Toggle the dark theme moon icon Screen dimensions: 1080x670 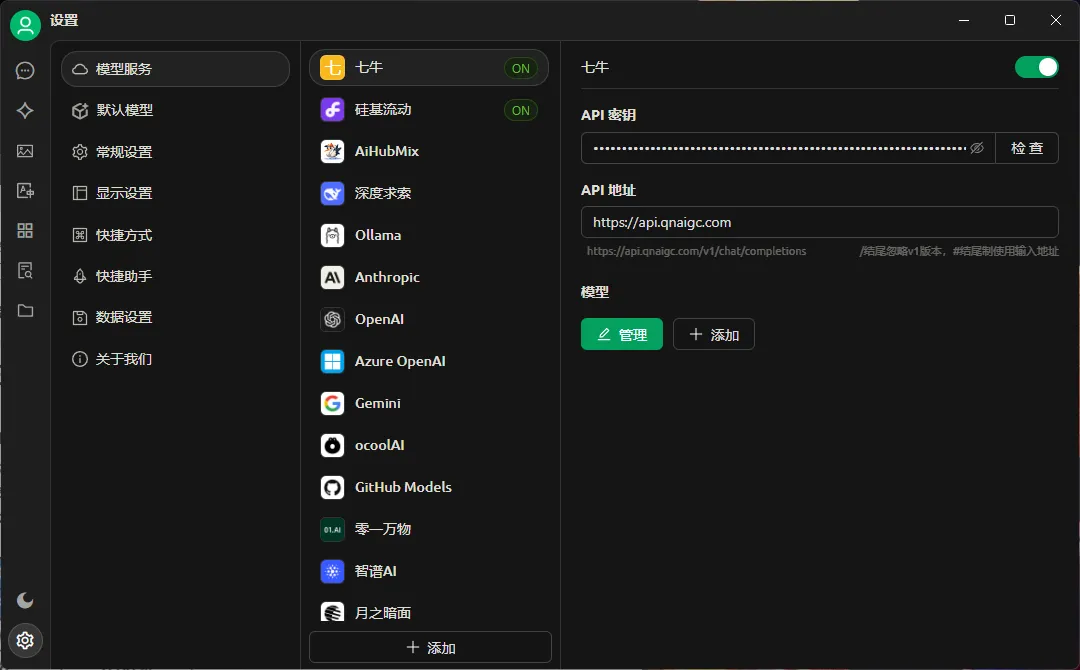(x=25, y=600)
